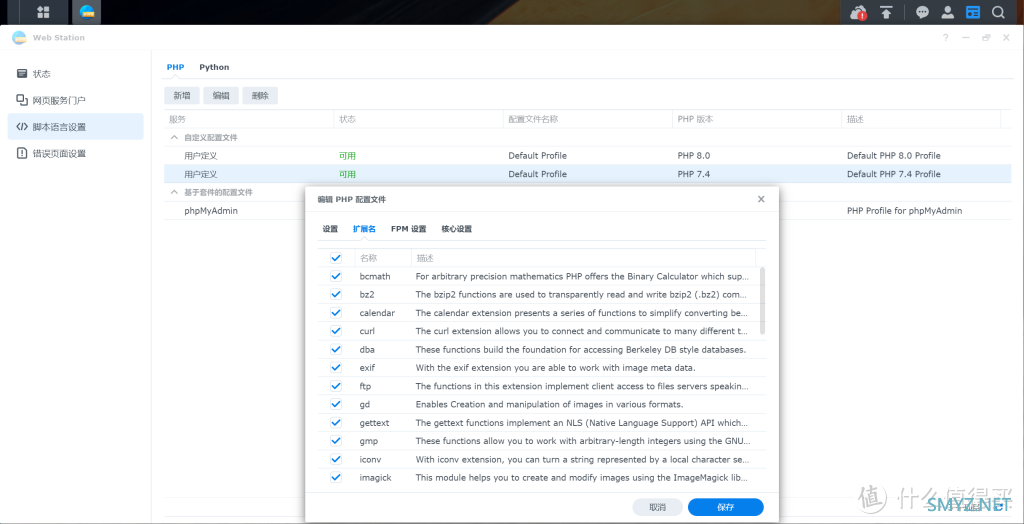The height and width of the screenshot is (524, 1024).
Task: Toggle the select-all extensions header checkbox
Action: (x=336, y=258)
